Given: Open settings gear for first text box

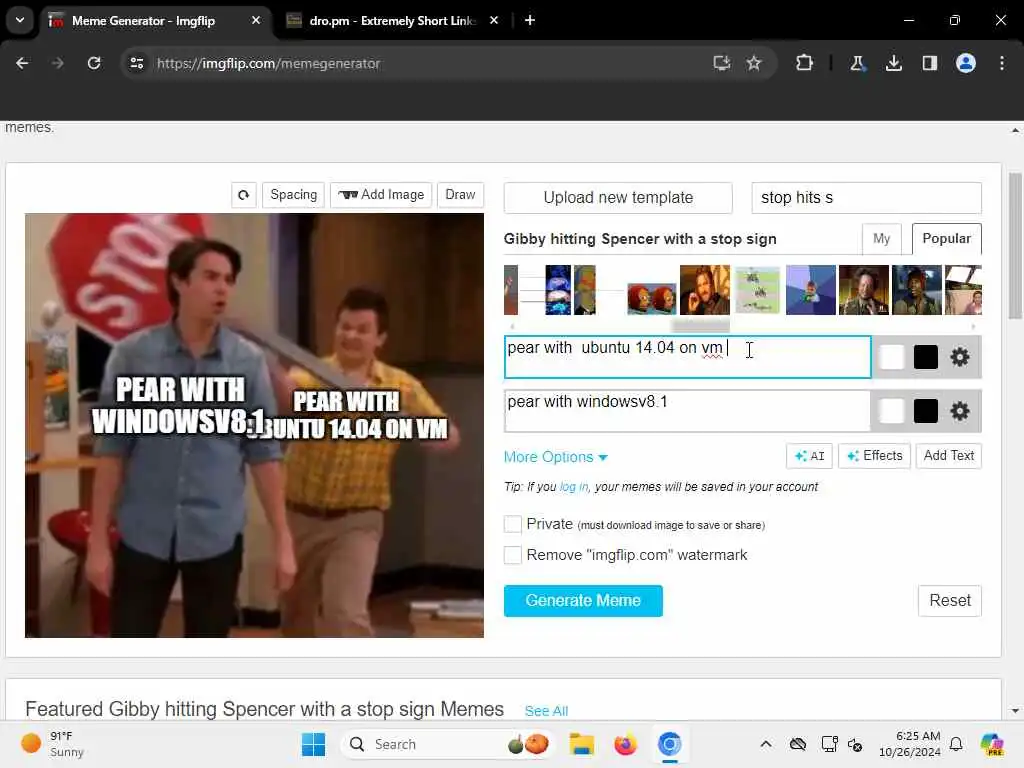Looking at the screenshot, I should point(959,357).
